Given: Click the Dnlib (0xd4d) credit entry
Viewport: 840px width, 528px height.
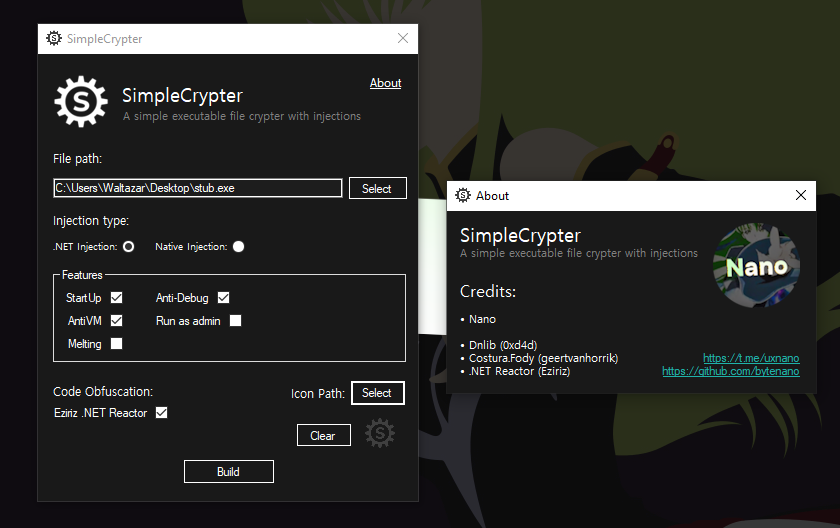Looking at the screenshot, I should (x=502, y=345).
